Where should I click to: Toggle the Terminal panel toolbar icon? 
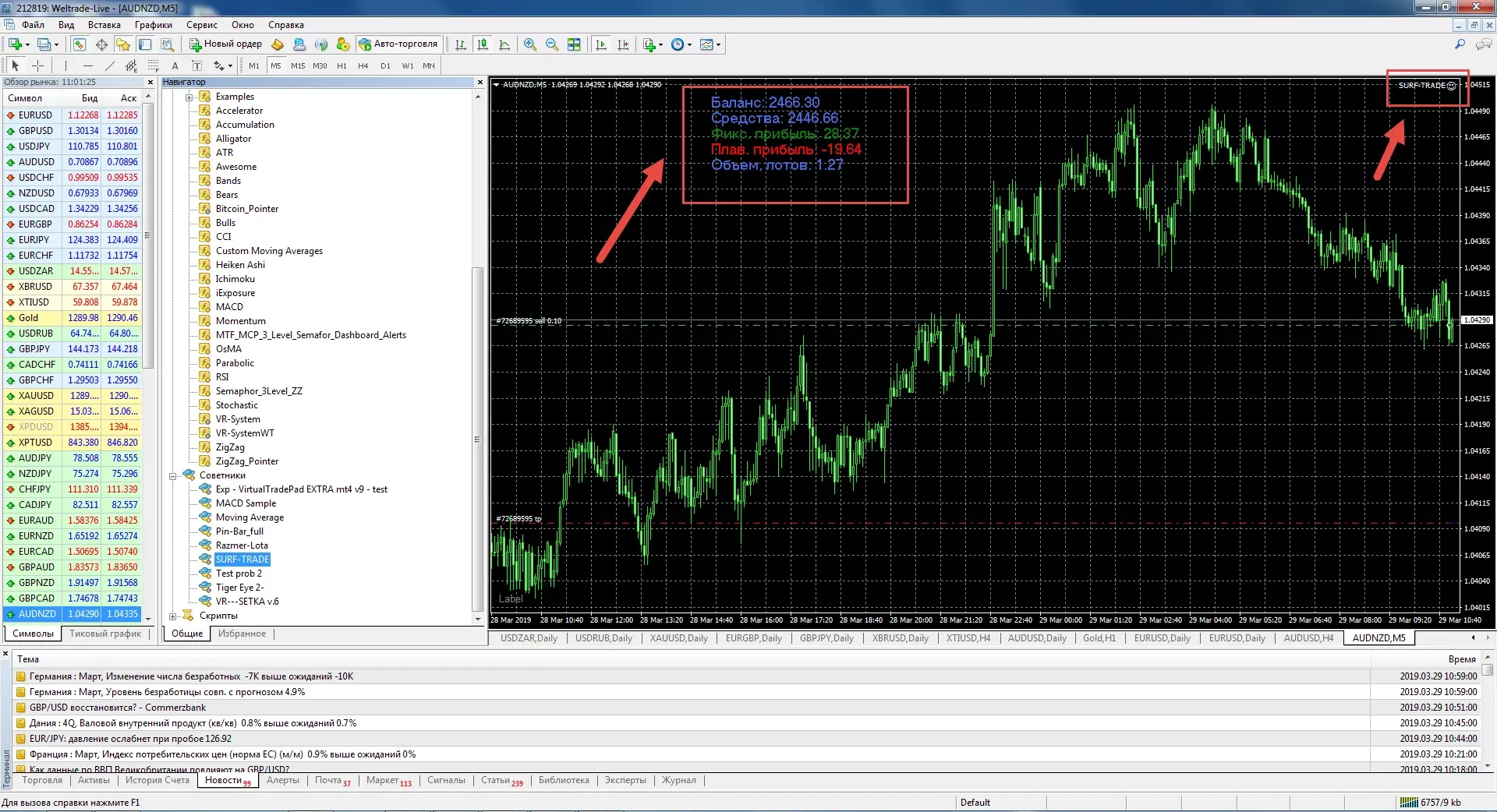(145, 44)
